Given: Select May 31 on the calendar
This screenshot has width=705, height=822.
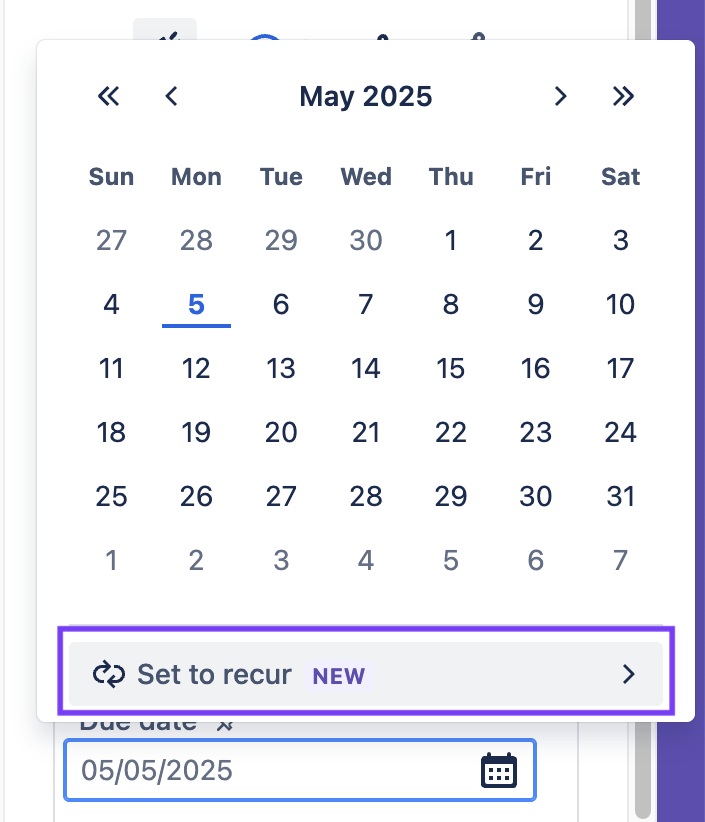Looking at the screenshot, I should point(620,496).
